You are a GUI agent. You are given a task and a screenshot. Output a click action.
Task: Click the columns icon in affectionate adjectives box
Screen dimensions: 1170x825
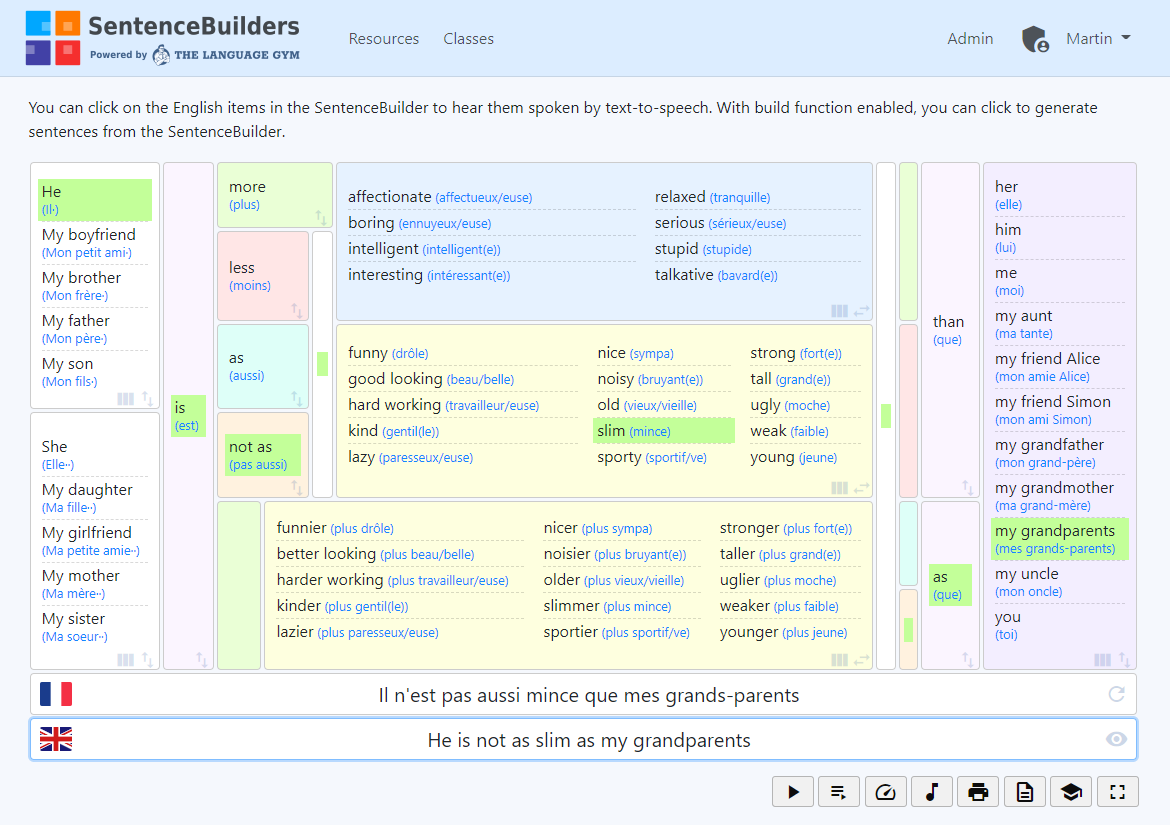839,311
